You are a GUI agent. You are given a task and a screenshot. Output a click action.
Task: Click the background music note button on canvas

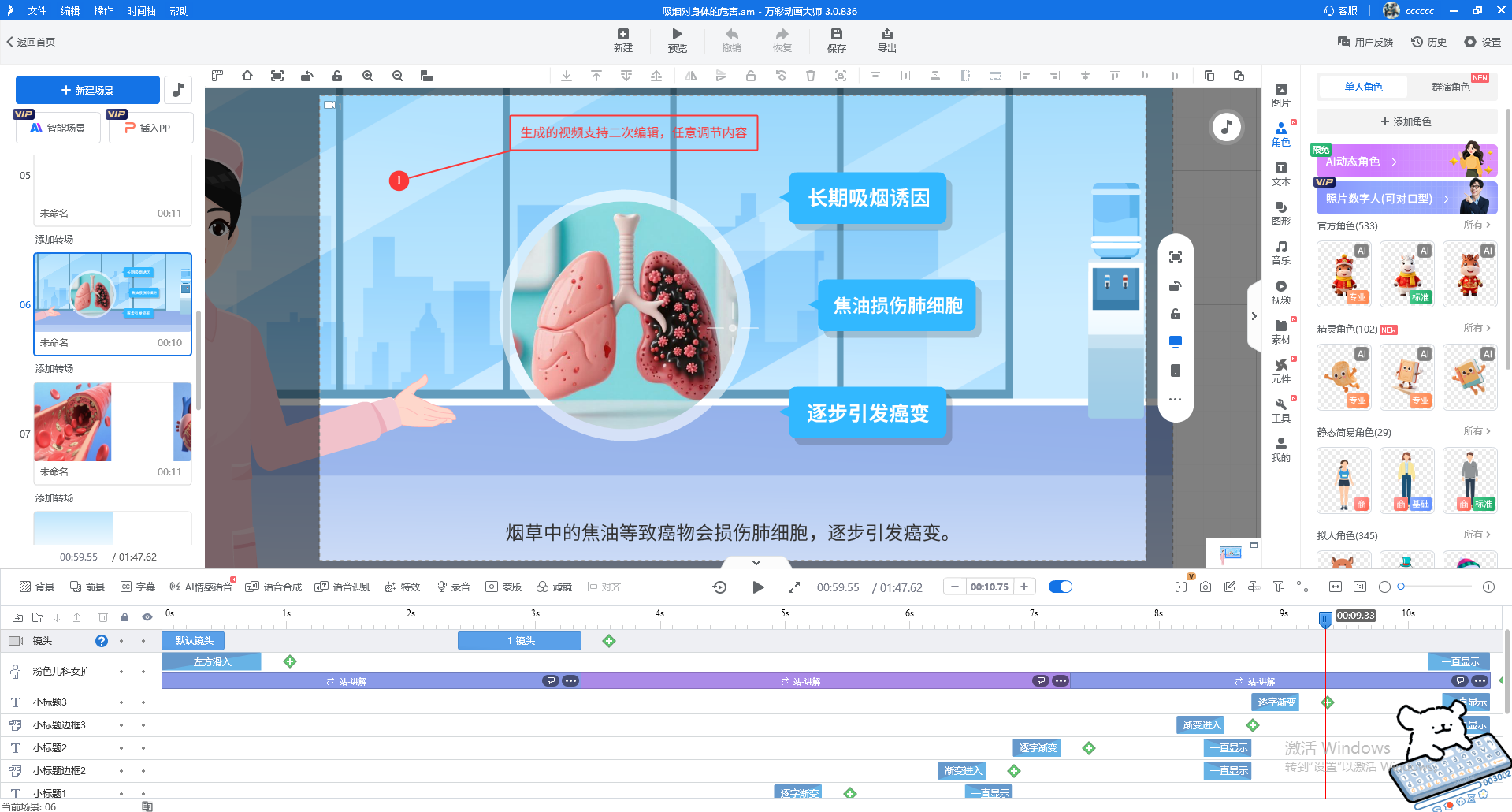(x=1226, y=127)
